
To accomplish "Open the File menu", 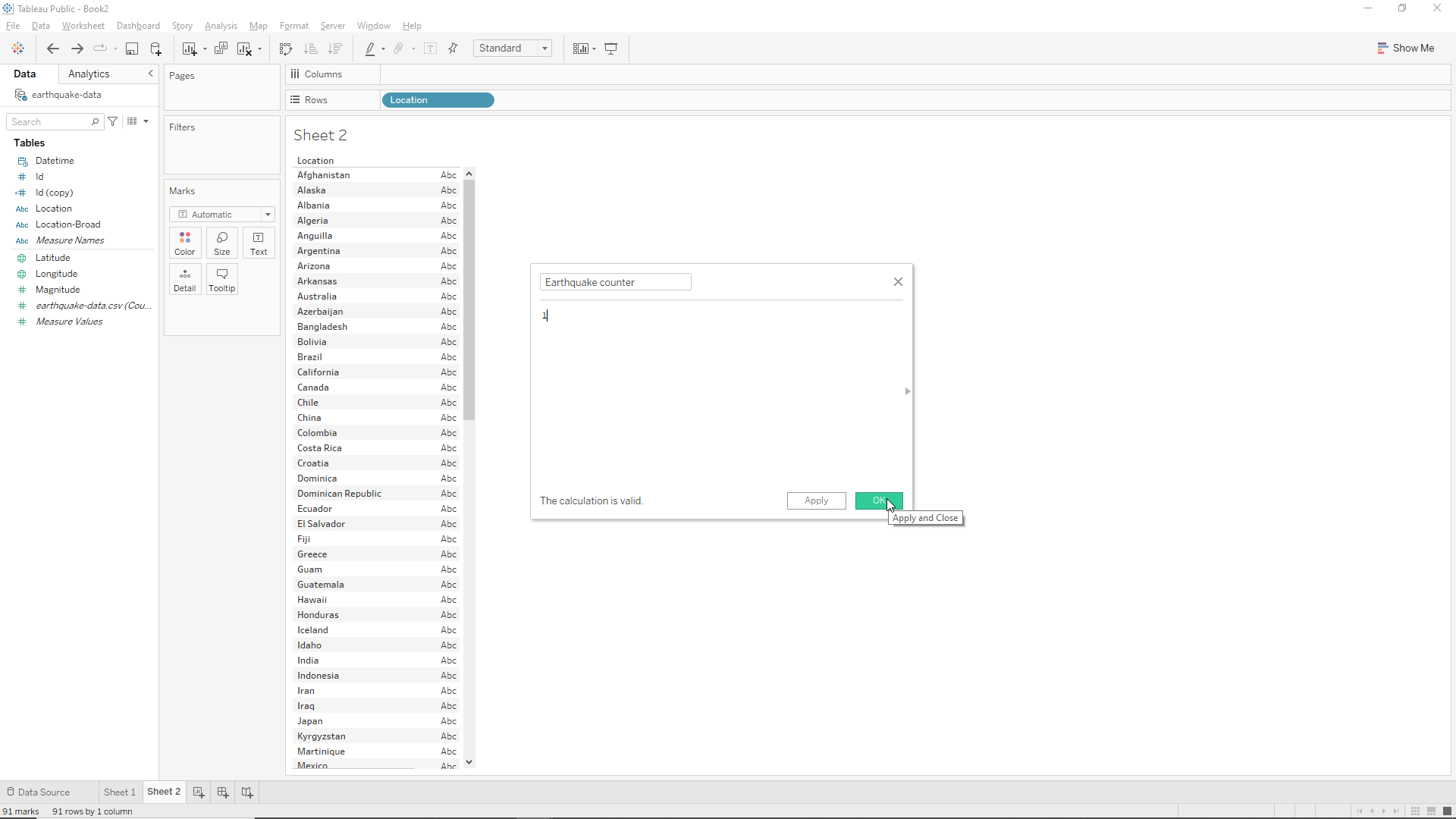I will (x=13, y=26).
